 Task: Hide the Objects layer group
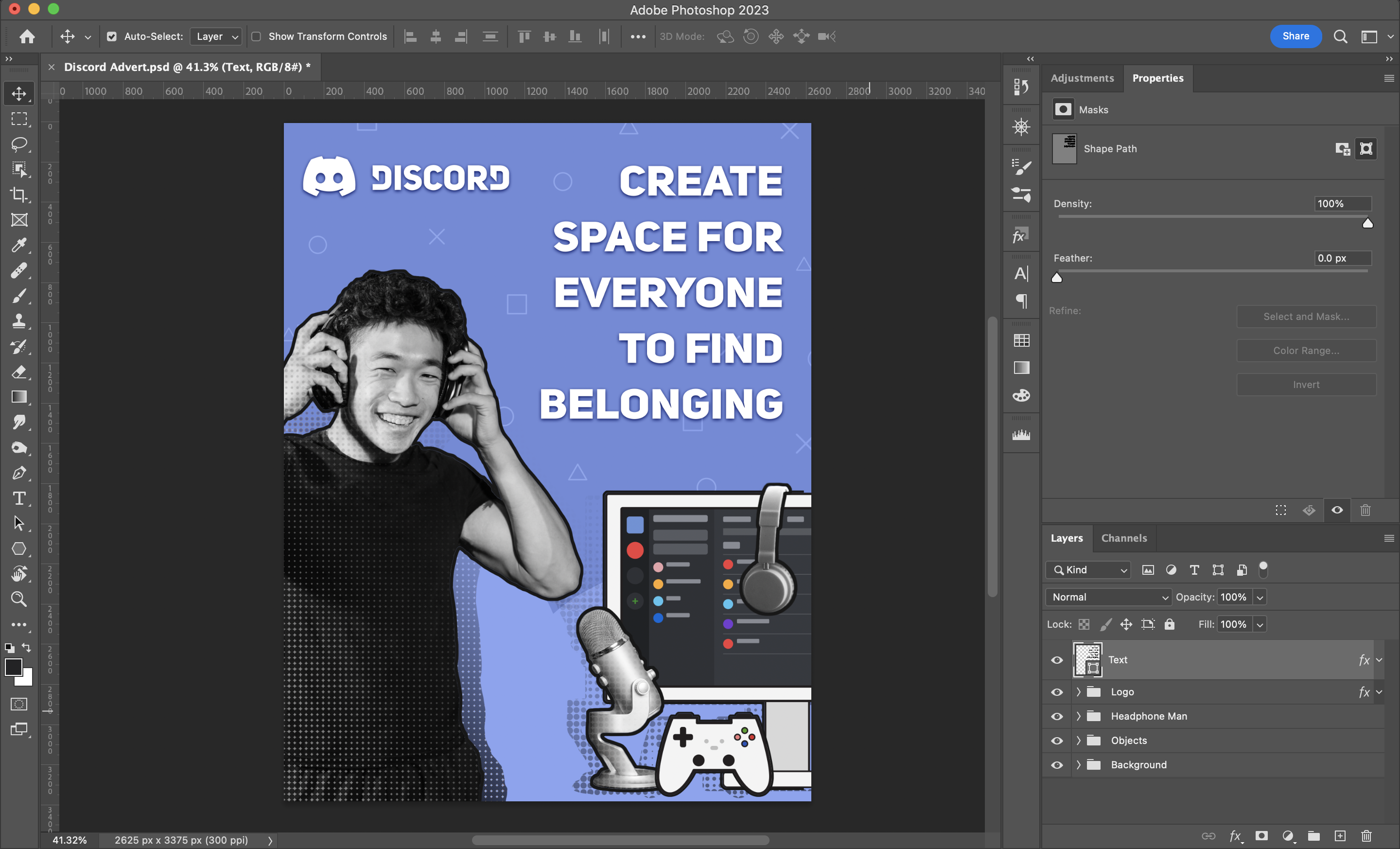(x=1057, y=741)
